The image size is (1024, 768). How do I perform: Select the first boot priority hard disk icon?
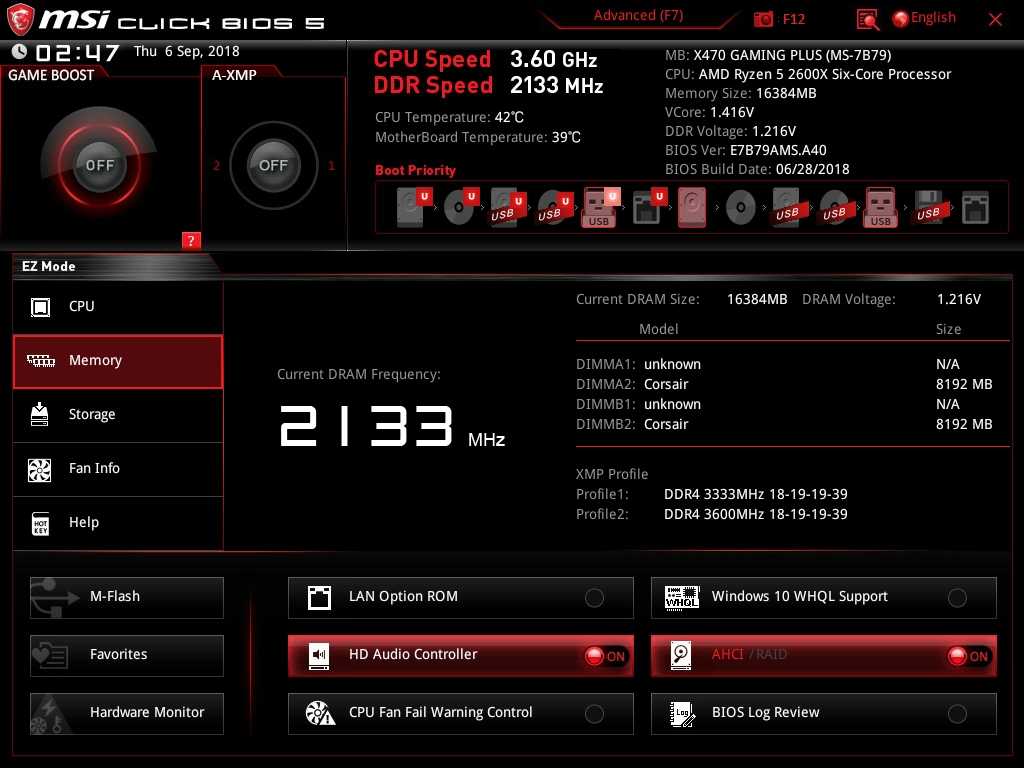point(412,209)
